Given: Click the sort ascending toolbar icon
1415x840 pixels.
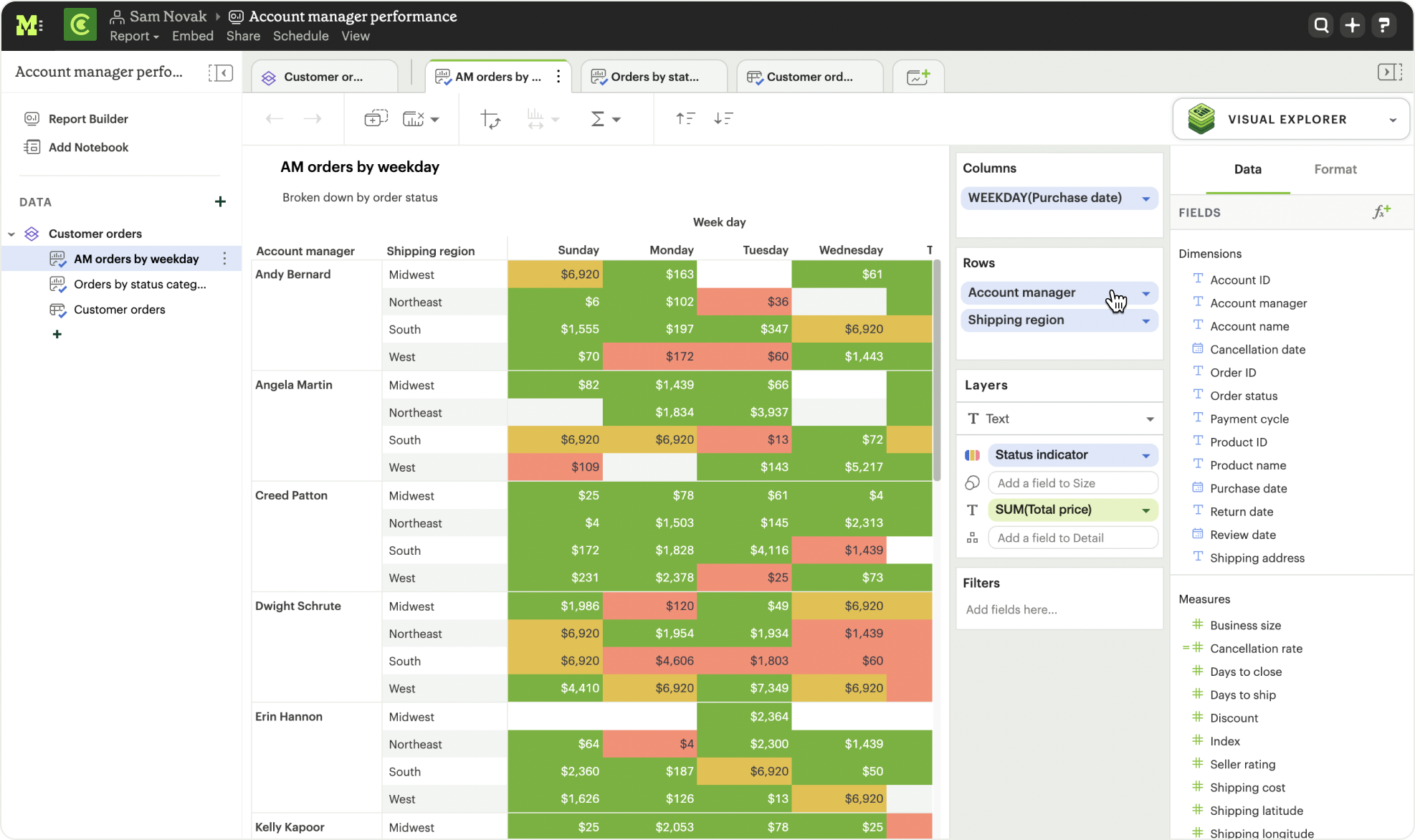Looking at the screenshot, I should [x=685, y=119].
